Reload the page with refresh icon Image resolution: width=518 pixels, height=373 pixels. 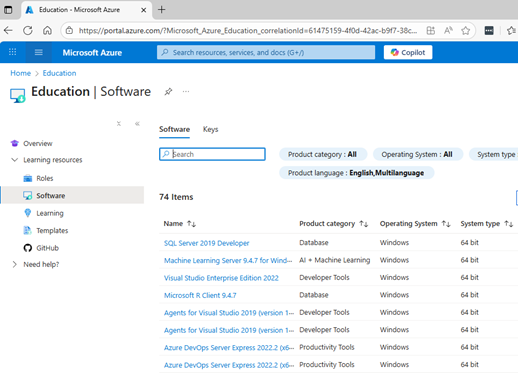[28, 31]
